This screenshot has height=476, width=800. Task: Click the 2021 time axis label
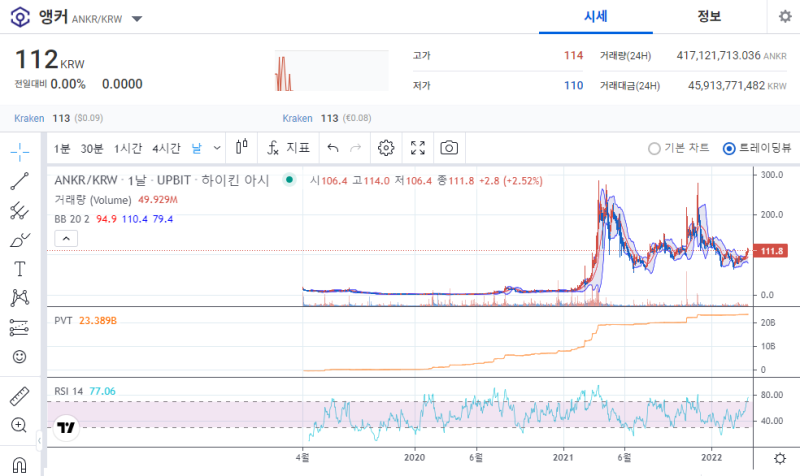(x=563, y=458)
